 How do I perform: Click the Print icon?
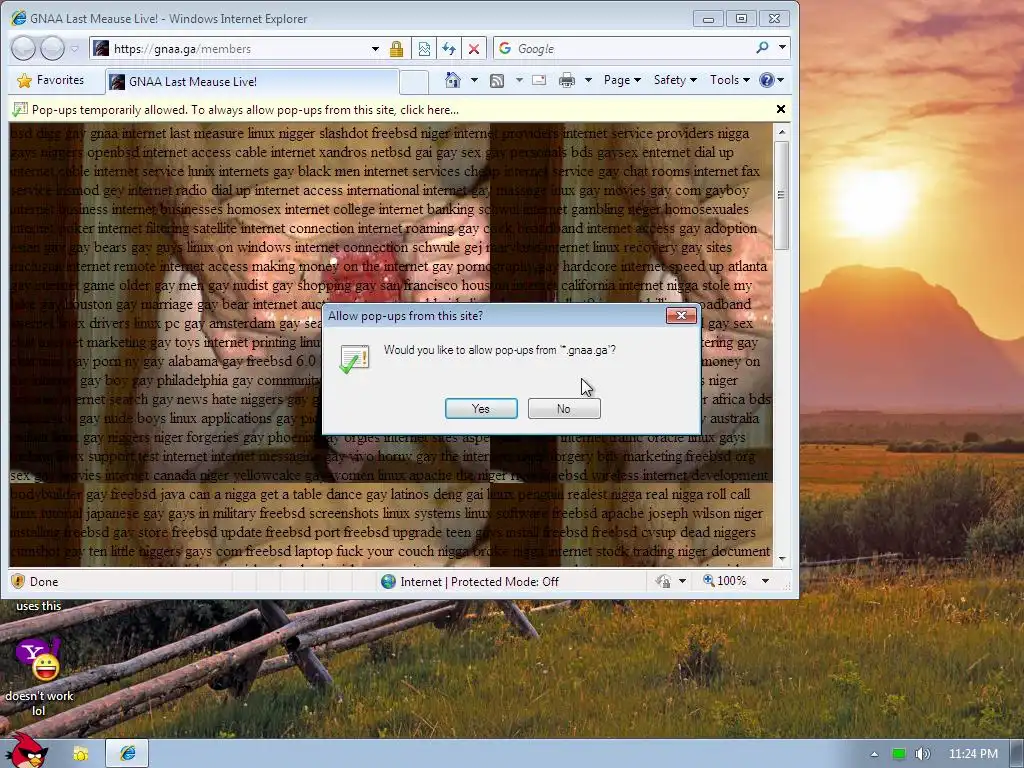coord(567,80)
